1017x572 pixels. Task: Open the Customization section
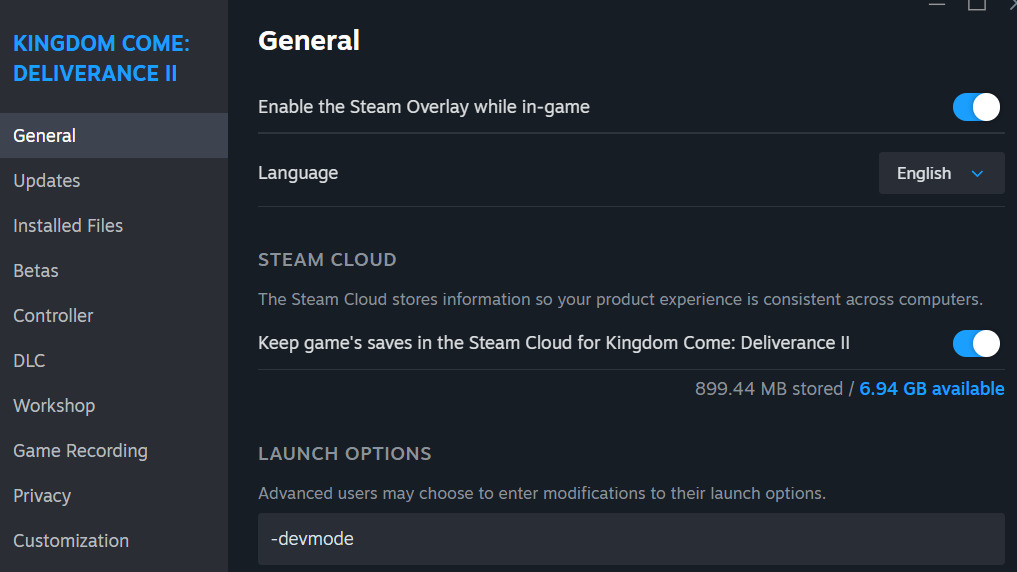point(71,541)
